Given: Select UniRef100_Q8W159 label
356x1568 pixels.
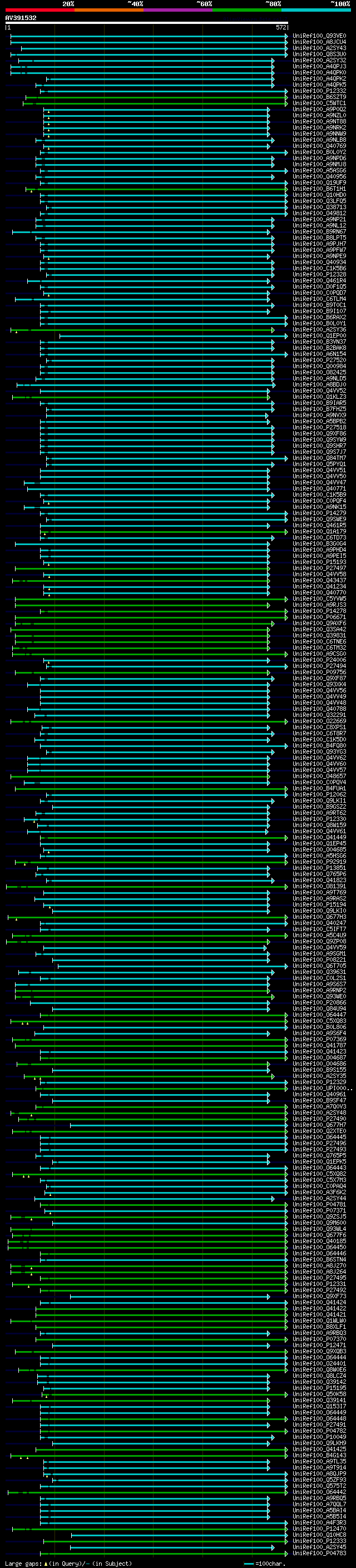Looking at the screenshot, I should 319,825.
